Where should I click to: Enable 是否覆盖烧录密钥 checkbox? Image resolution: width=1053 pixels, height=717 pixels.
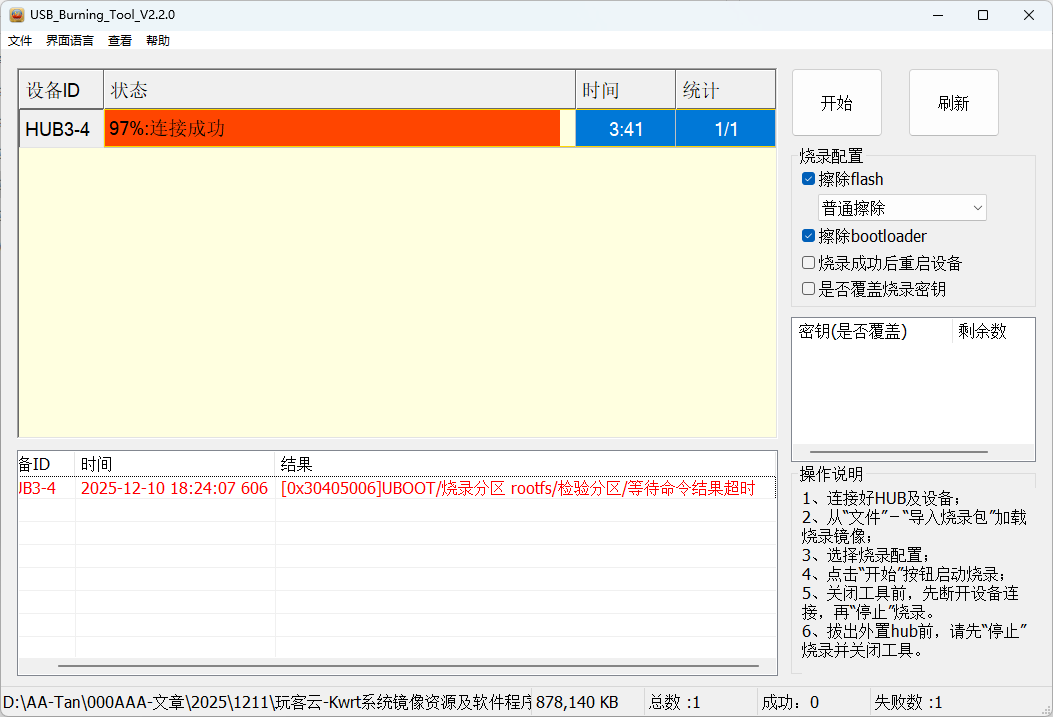[809, 289]
